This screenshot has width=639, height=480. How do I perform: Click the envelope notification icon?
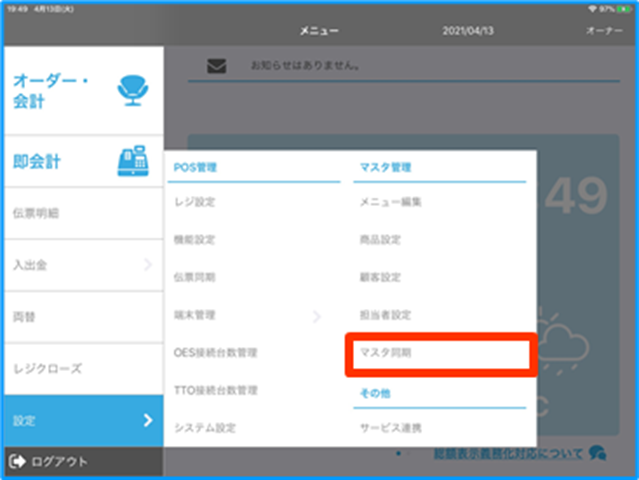(216, 67)
